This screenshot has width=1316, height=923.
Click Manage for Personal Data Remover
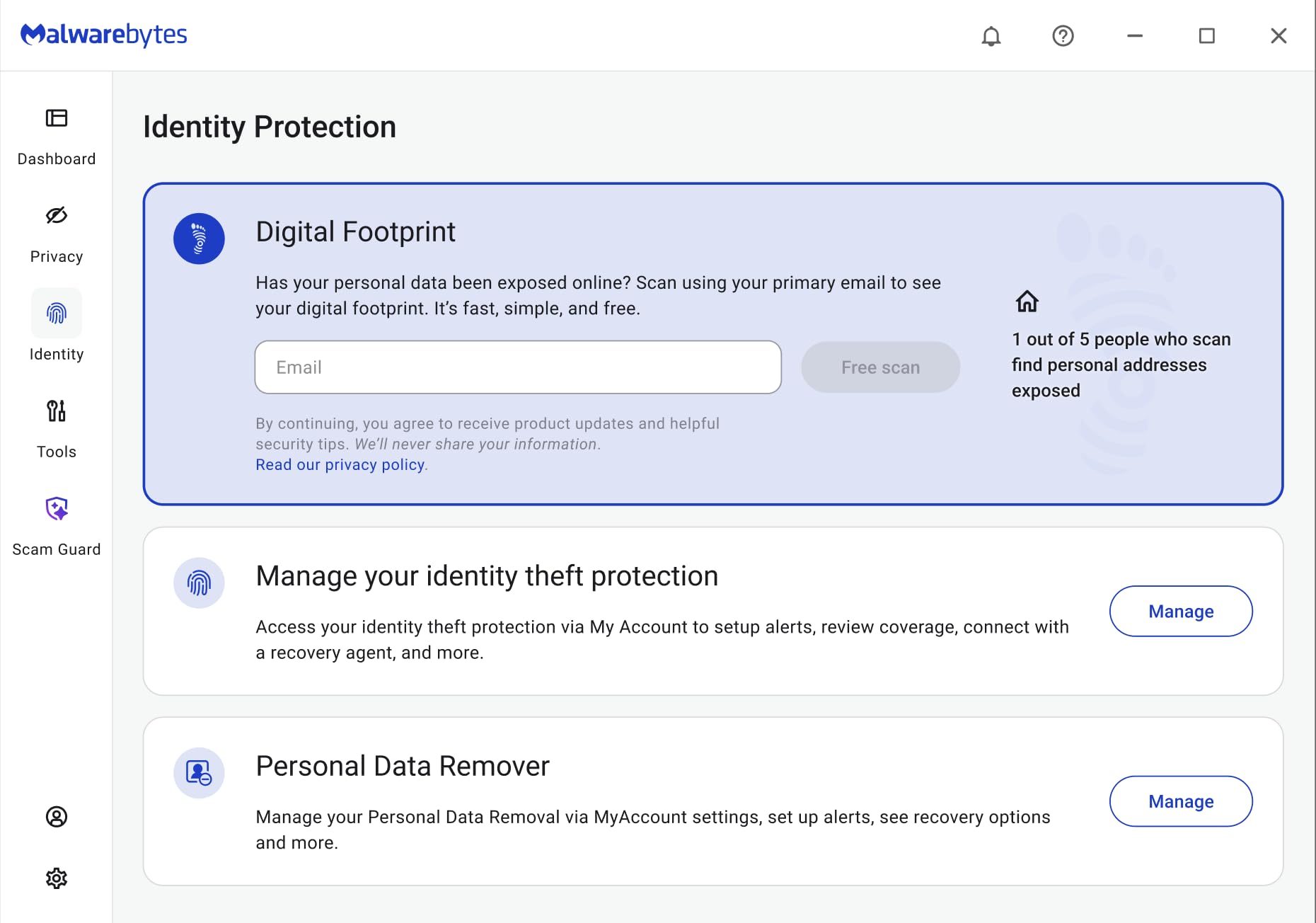1181,801
